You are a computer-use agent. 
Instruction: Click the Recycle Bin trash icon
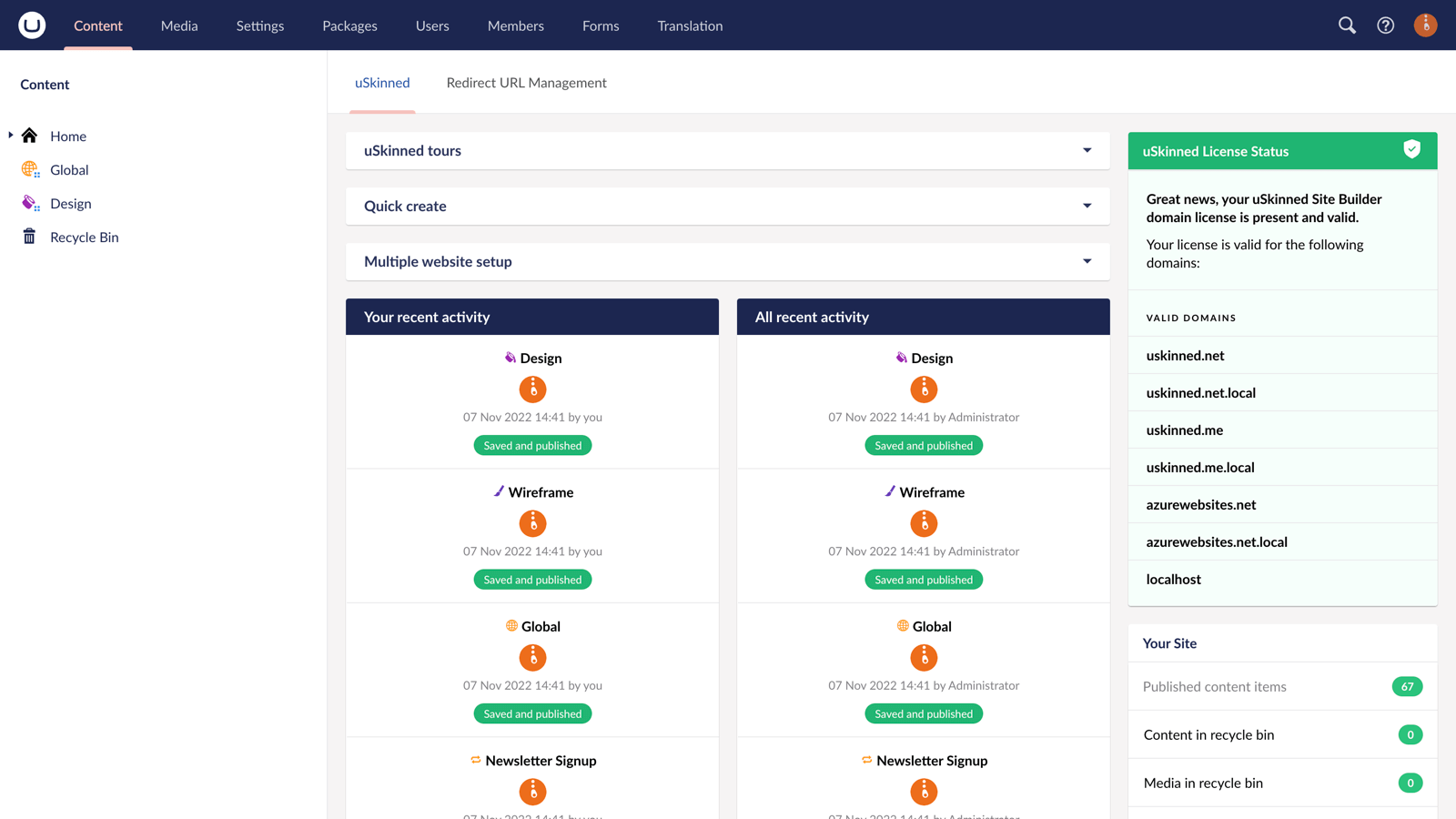click(30, 237)
